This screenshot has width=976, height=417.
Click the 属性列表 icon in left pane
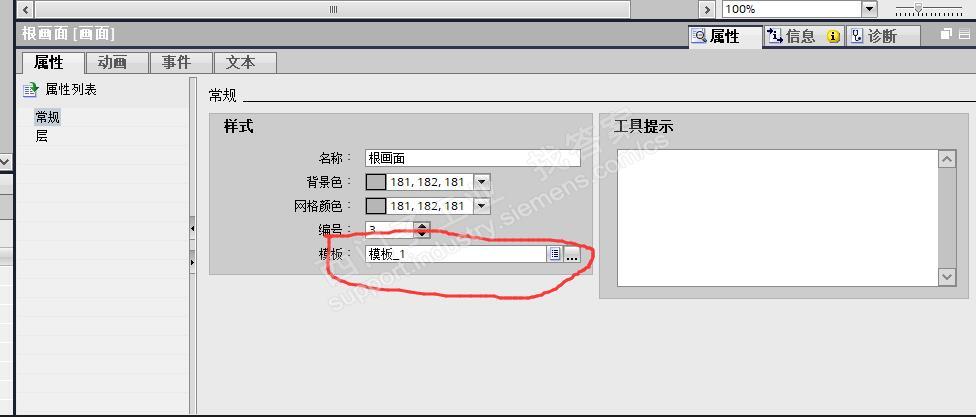click(x=30, y=90)
